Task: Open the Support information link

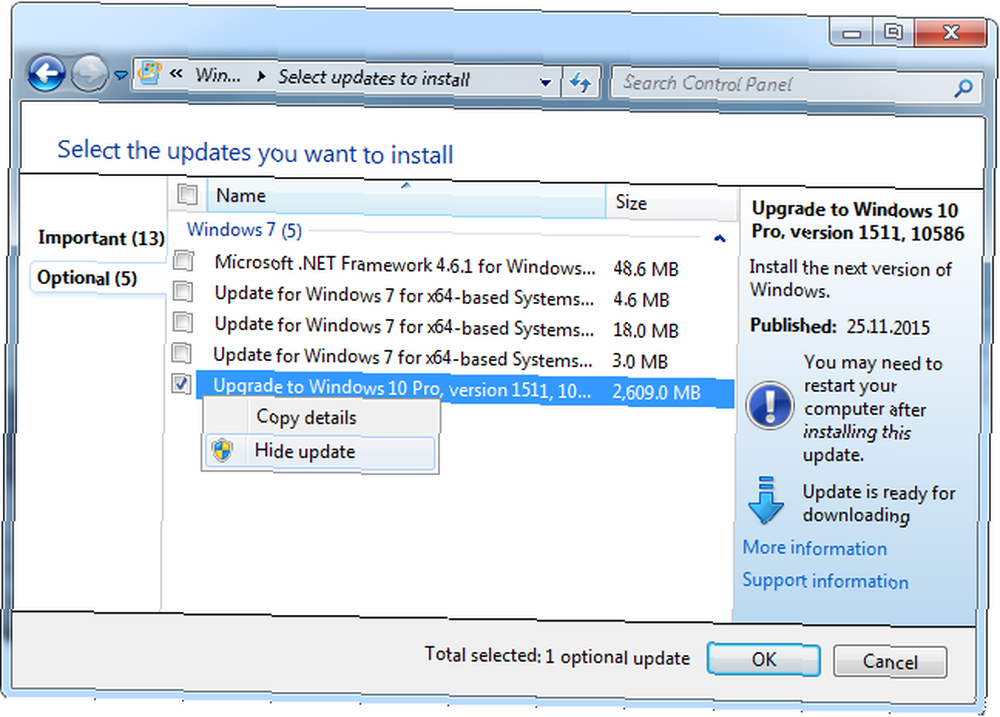Action: pos(825,580)
